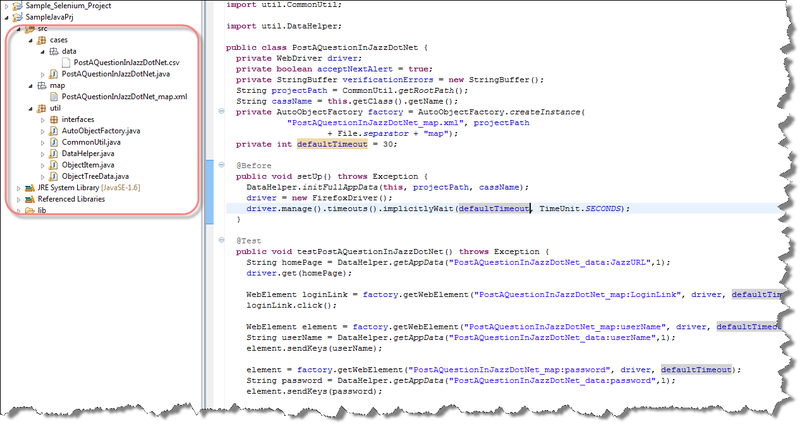Expand the ObjectItem.java node
The image size is (800, 424).
(x=43, y=165)
